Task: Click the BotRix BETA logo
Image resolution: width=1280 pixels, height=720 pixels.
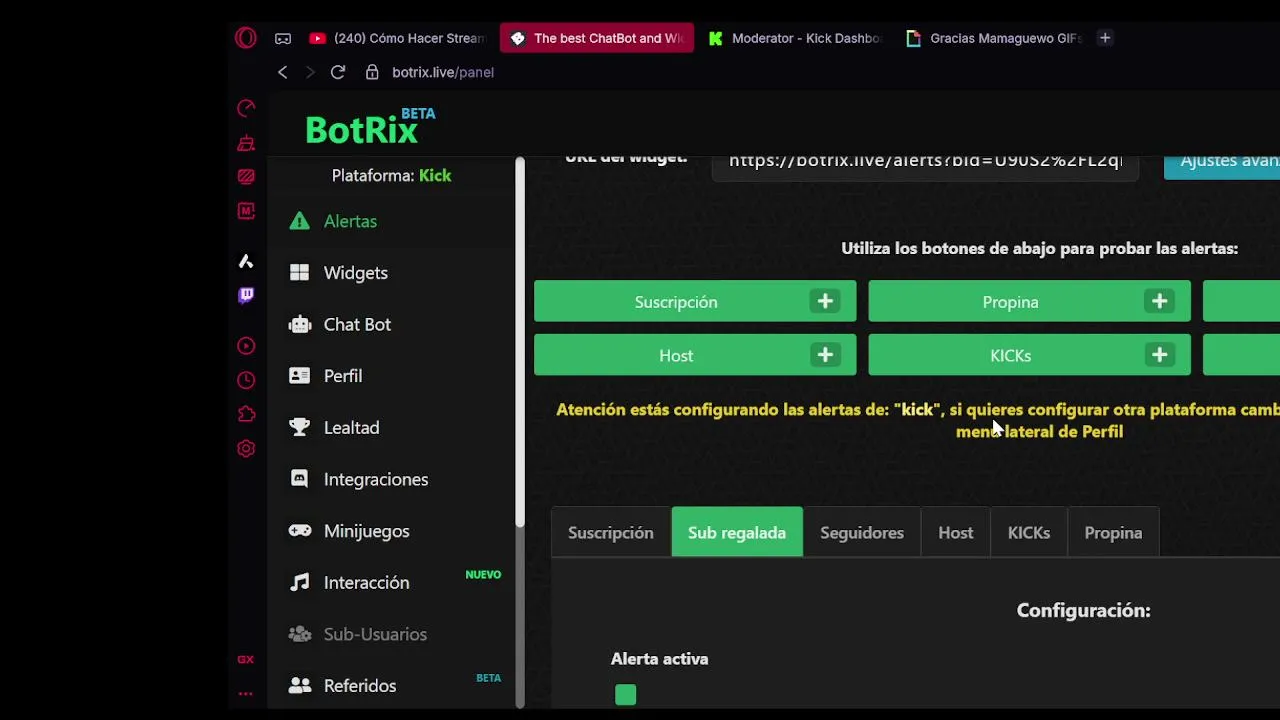Action: pos(370,127)
